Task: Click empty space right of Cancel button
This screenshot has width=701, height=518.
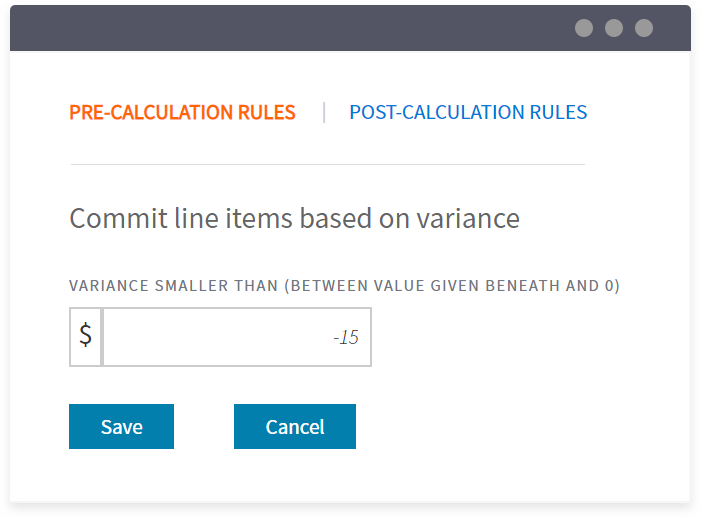Action: point(500,427)
